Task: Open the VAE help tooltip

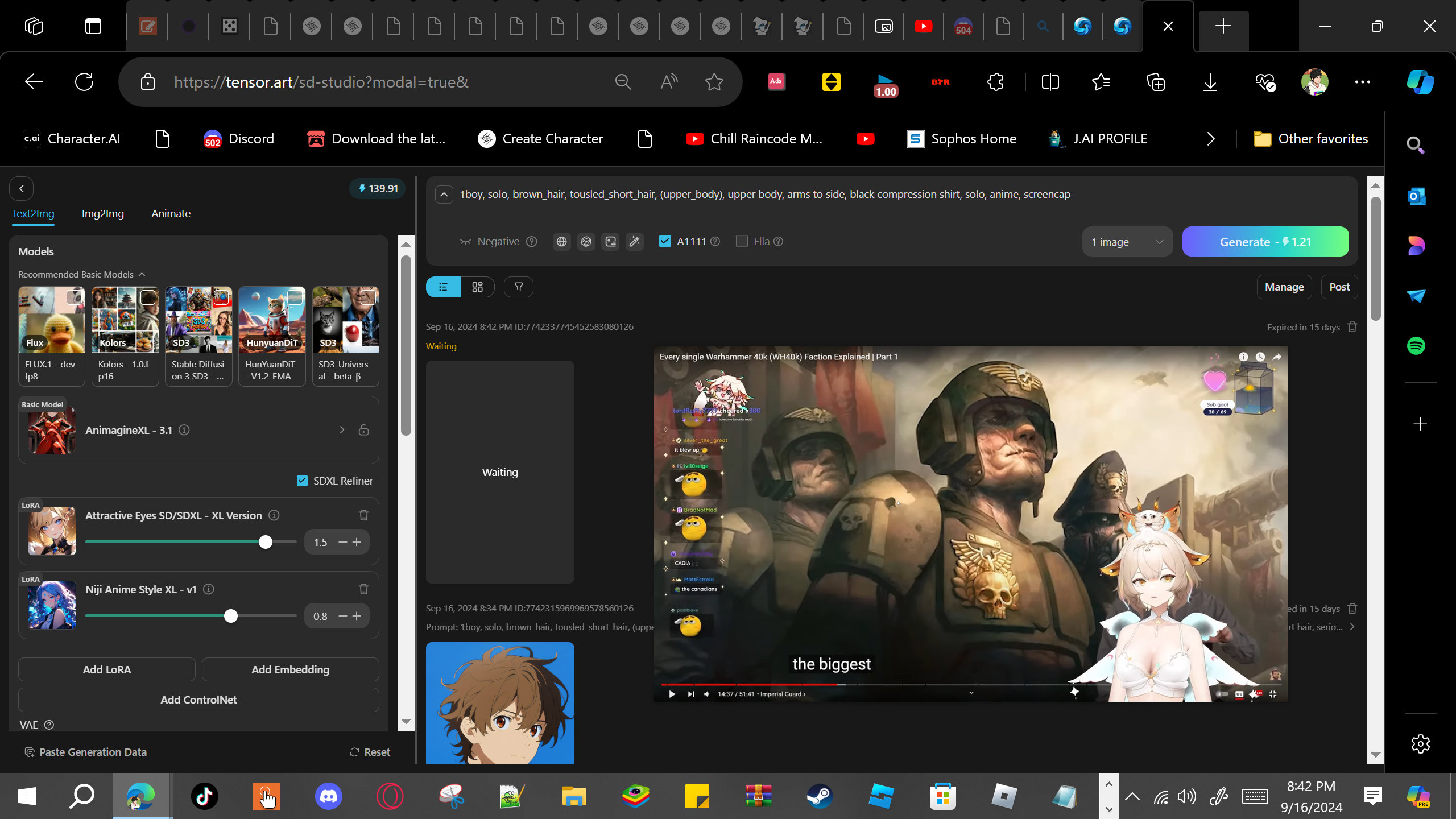Action: coord(49,725)
